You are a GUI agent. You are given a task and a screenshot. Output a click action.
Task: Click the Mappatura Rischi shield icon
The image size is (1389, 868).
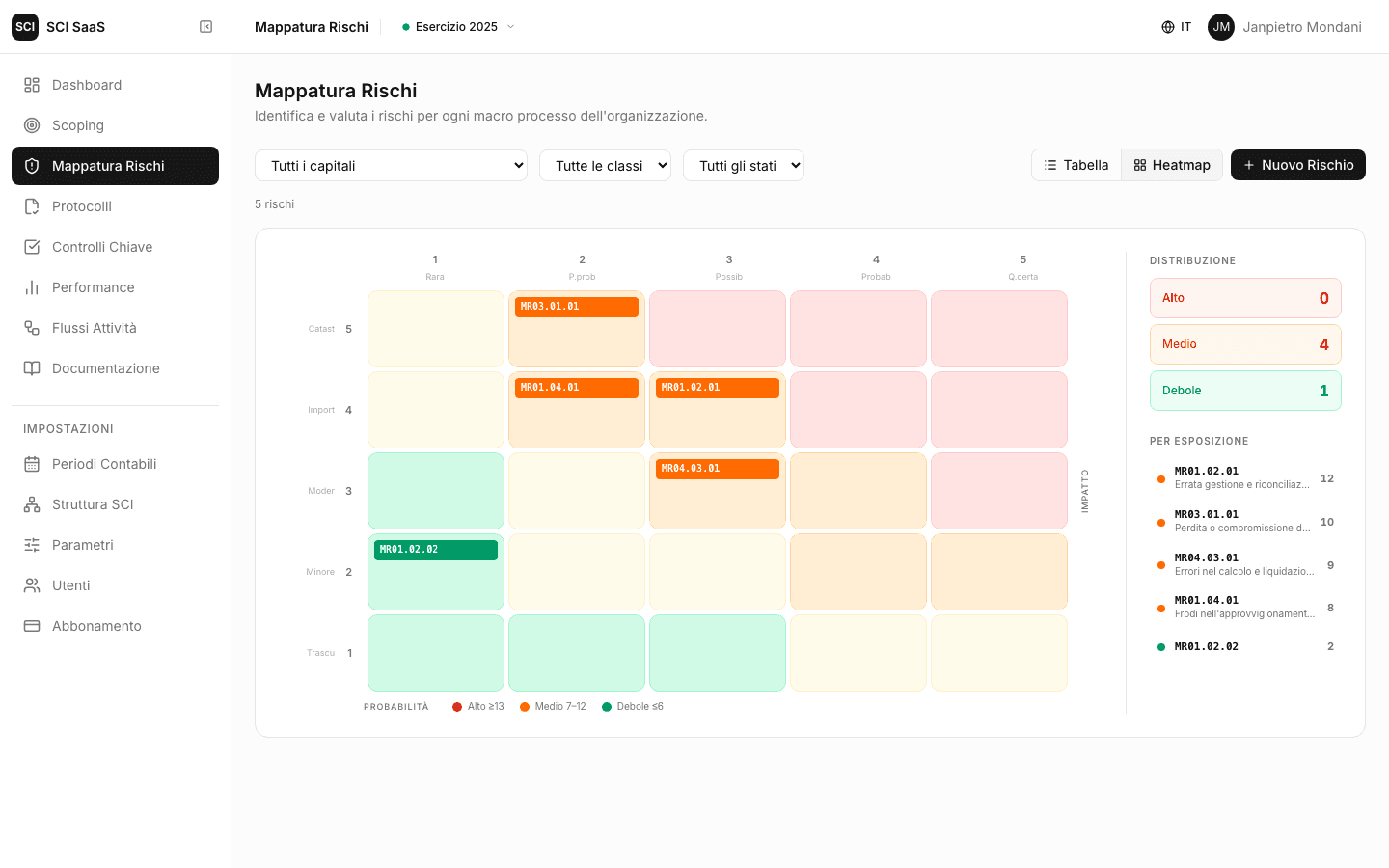click(32, 166)
